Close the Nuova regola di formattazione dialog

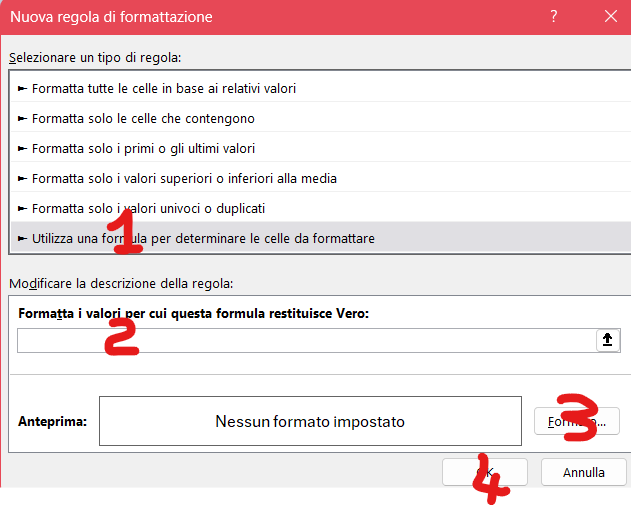(x=610, y=16)
